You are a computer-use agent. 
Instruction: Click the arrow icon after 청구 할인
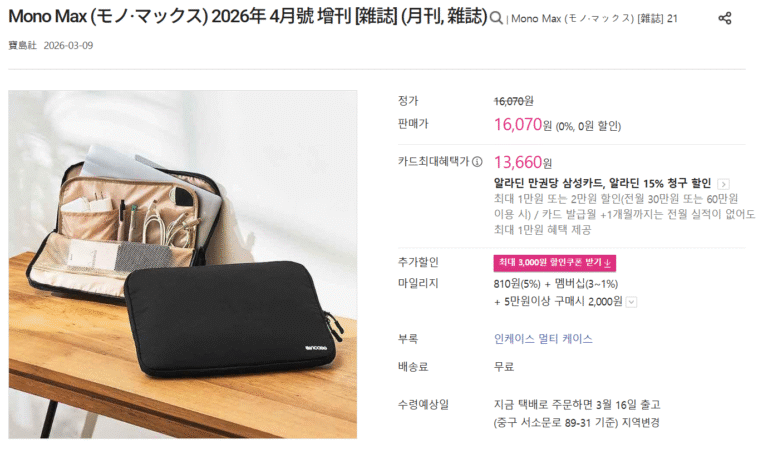(x=723, y=184)
